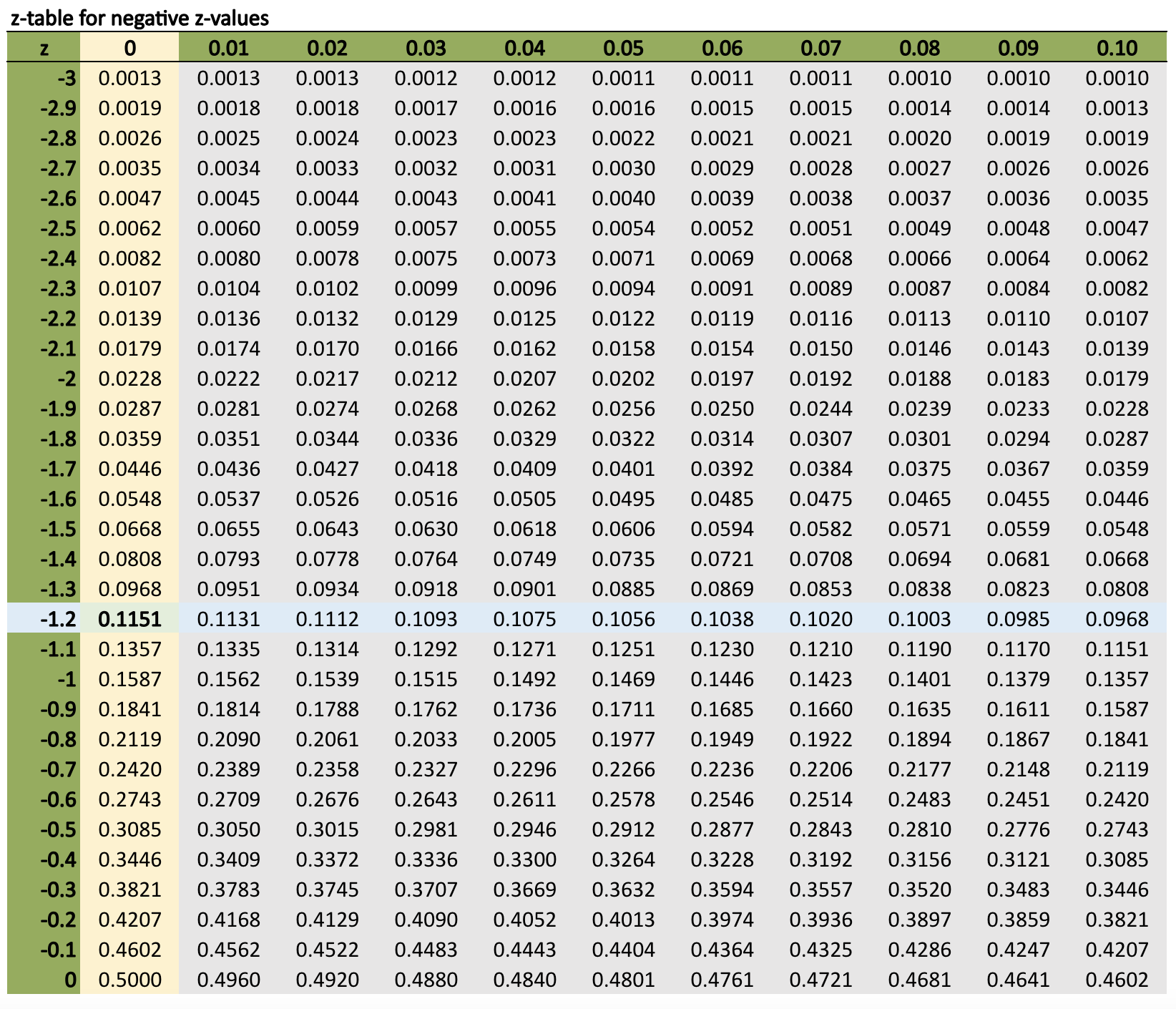The image size is (1176, 1009).
Task: Select 0.1977 in row -0.8
Action: tap(623, 739)
